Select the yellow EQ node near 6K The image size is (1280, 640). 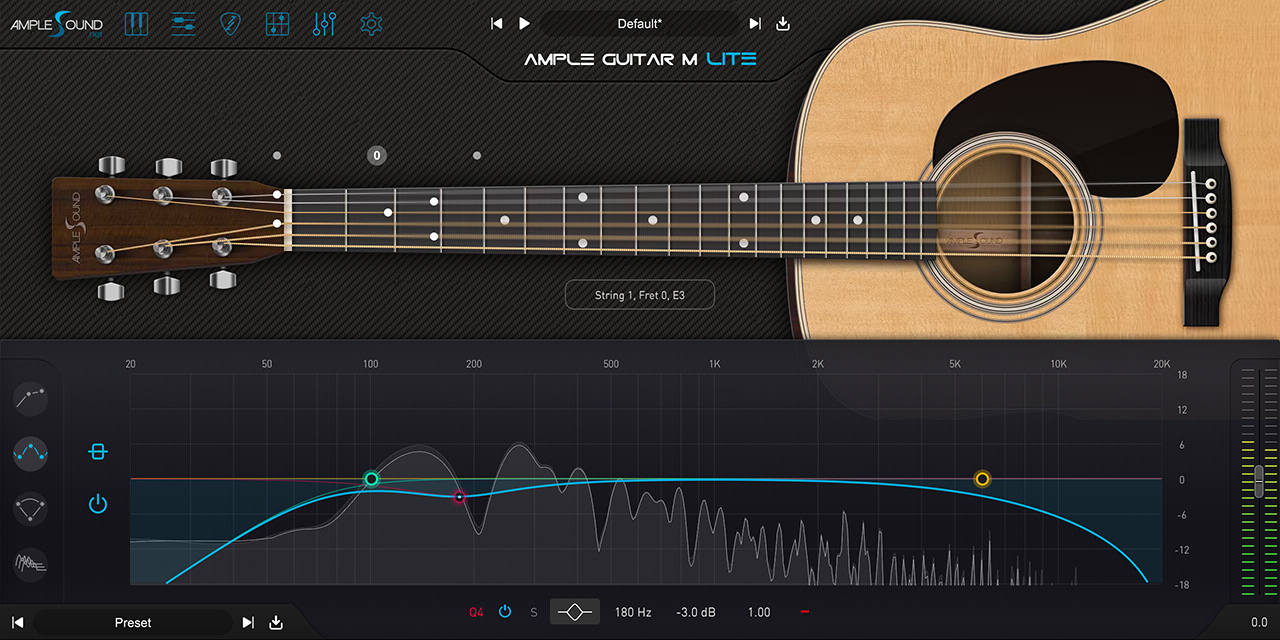coord(982,479)
